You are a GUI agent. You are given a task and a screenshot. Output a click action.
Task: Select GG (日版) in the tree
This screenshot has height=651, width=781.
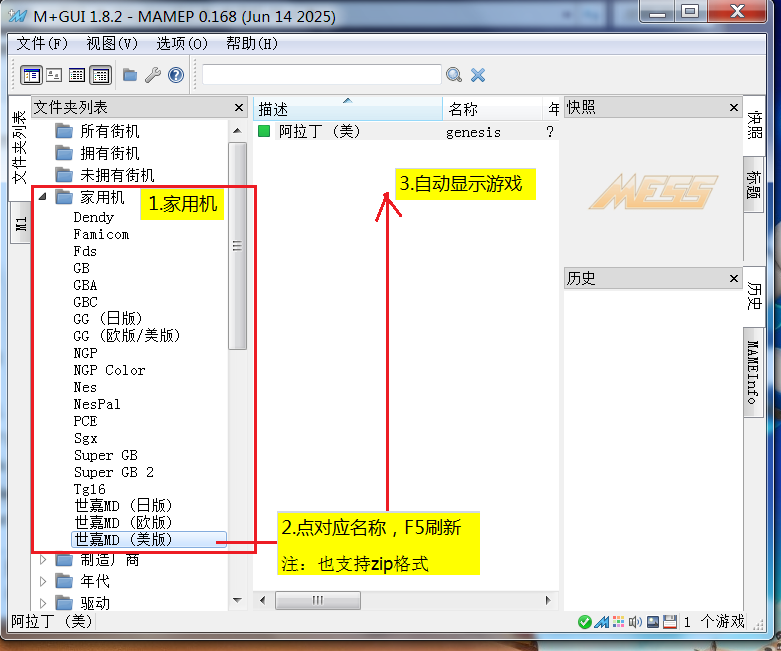coord(108,319)
